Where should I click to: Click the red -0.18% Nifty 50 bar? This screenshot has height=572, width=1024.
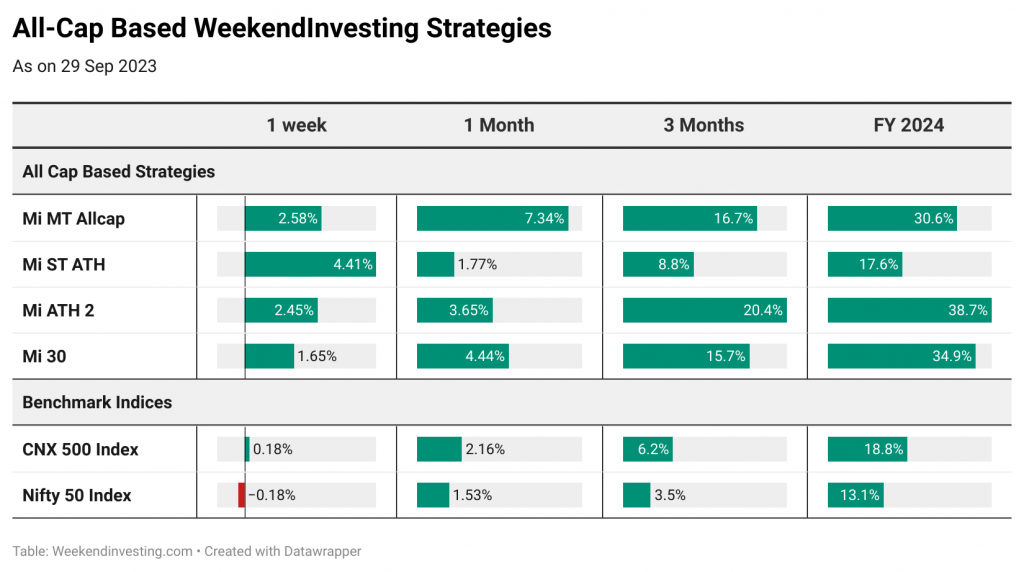[x=242, y=495]
